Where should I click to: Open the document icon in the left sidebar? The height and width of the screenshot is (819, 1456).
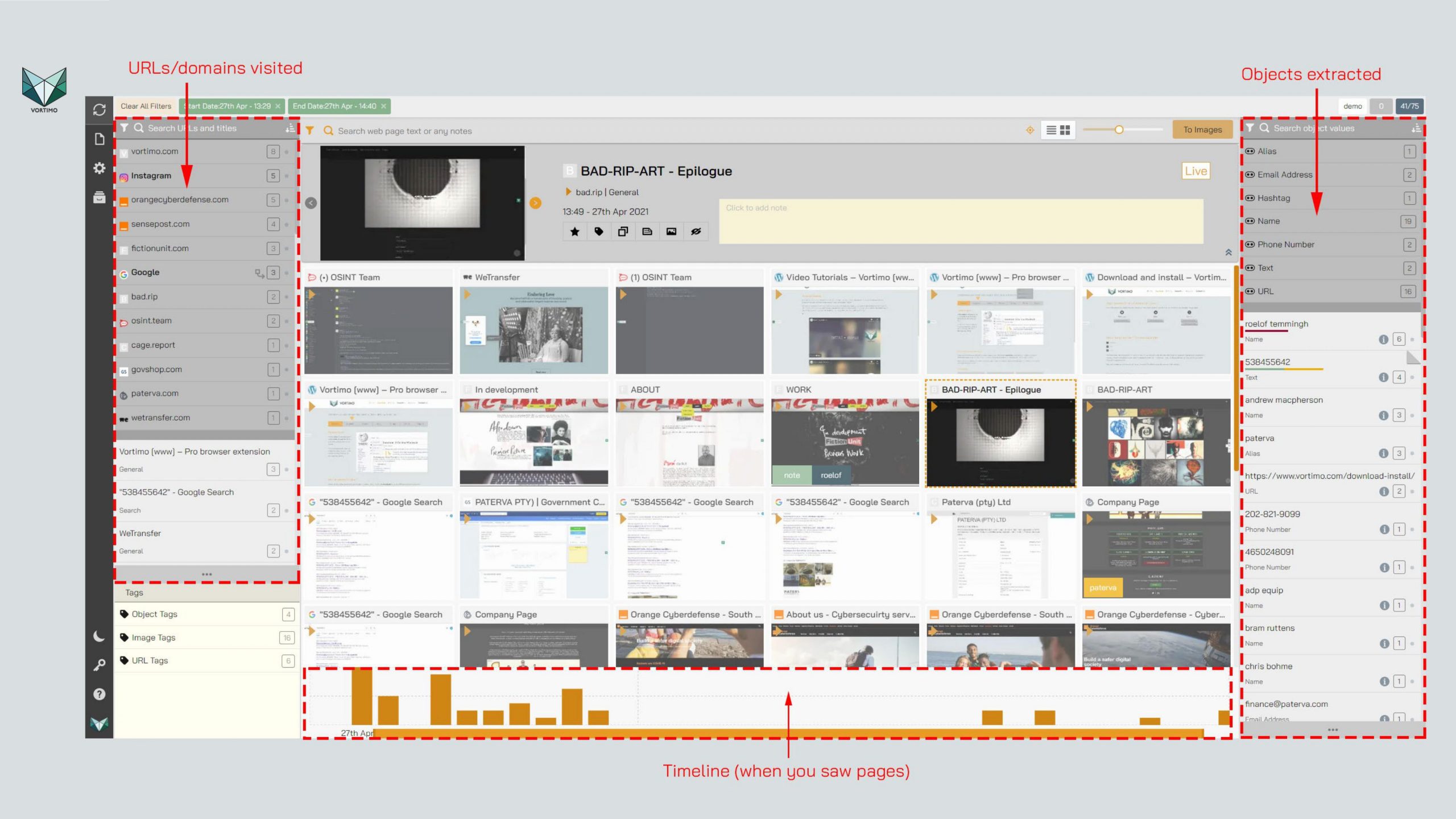pos(100,139)
